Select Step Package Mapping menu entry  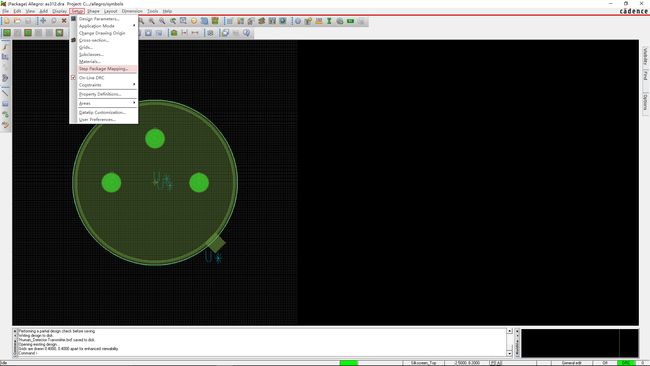click(x=104, y=69)
